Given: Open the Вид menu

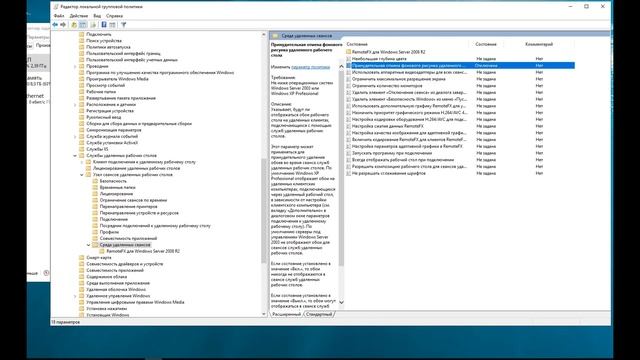Looking at the screenshot, I should click(x=97, y=16).
